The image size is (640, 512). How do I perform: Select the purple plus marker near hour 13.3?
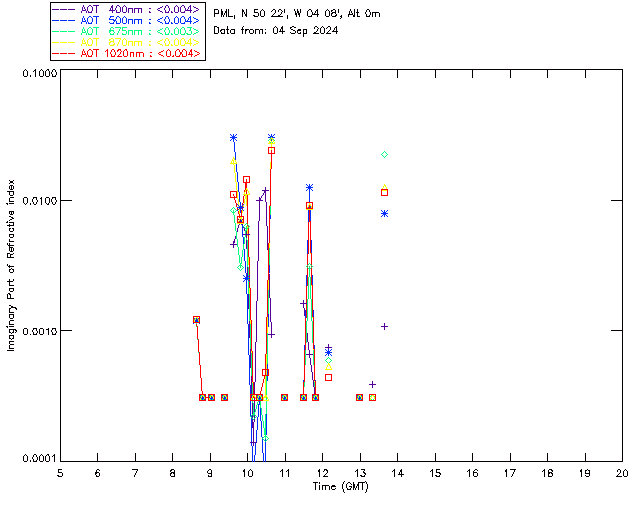(372, 385)
